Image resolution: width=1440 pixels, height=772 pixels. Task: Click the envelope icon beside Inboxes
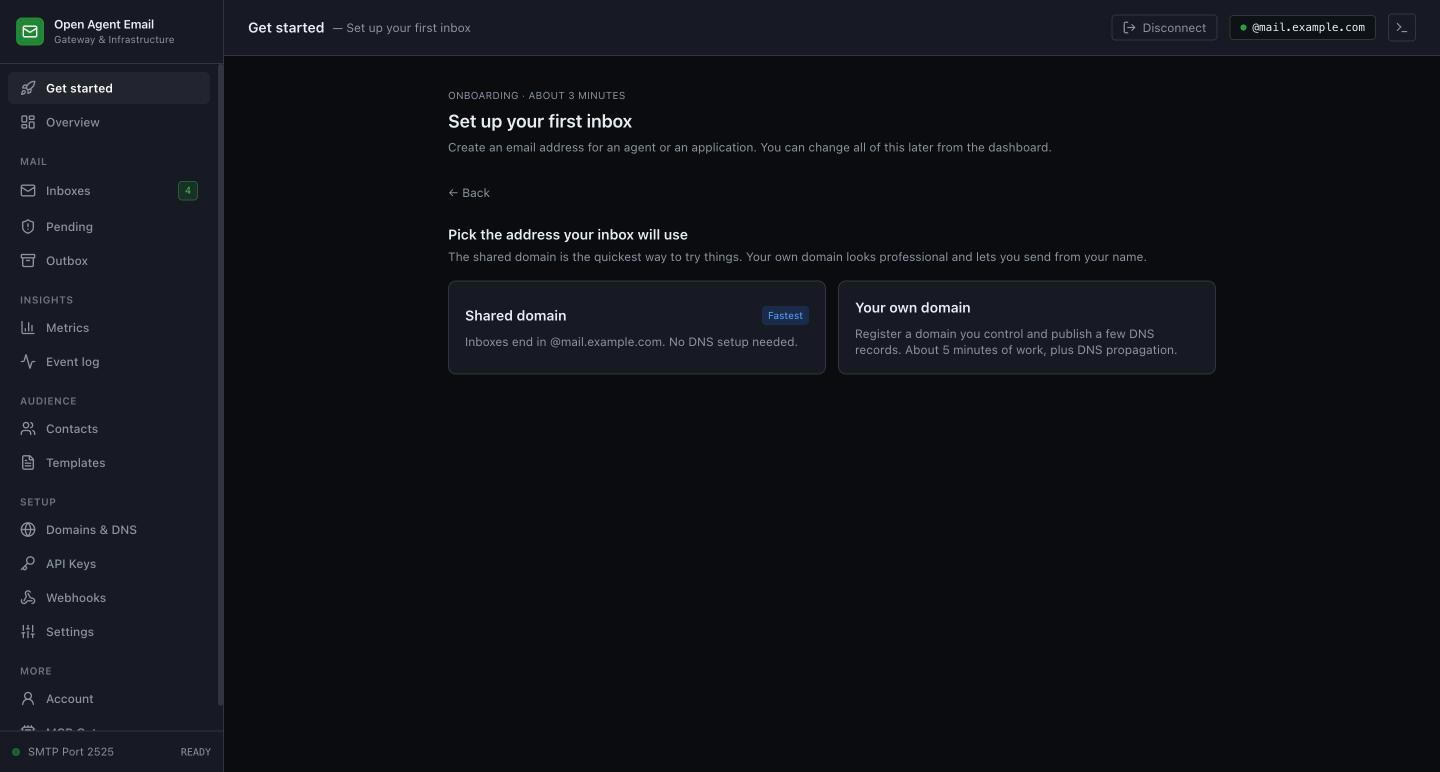[x=28, y=191]
